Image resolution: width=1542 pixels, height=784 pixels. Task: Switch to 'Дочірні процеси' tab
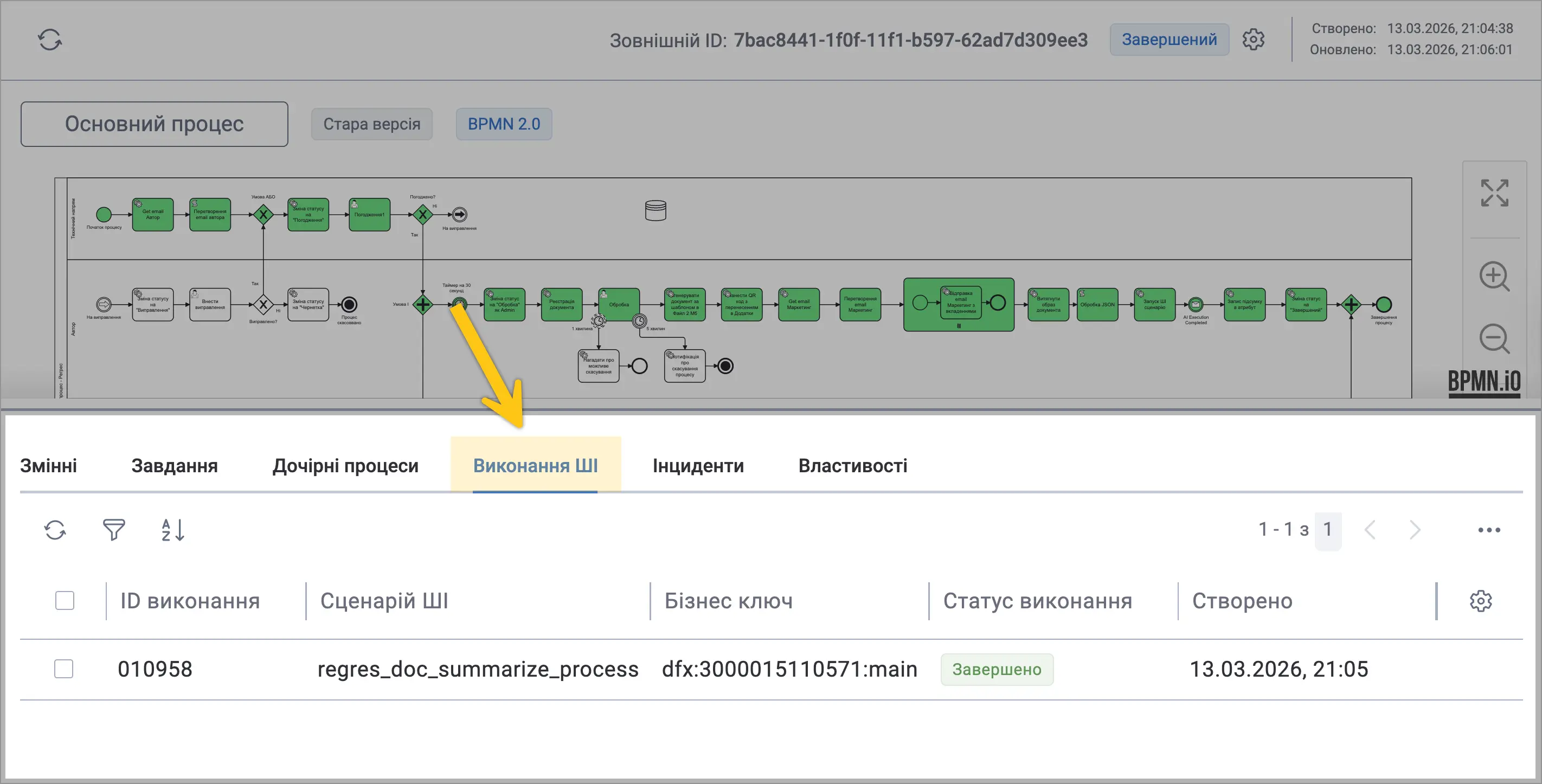click(x=345, y=466)
